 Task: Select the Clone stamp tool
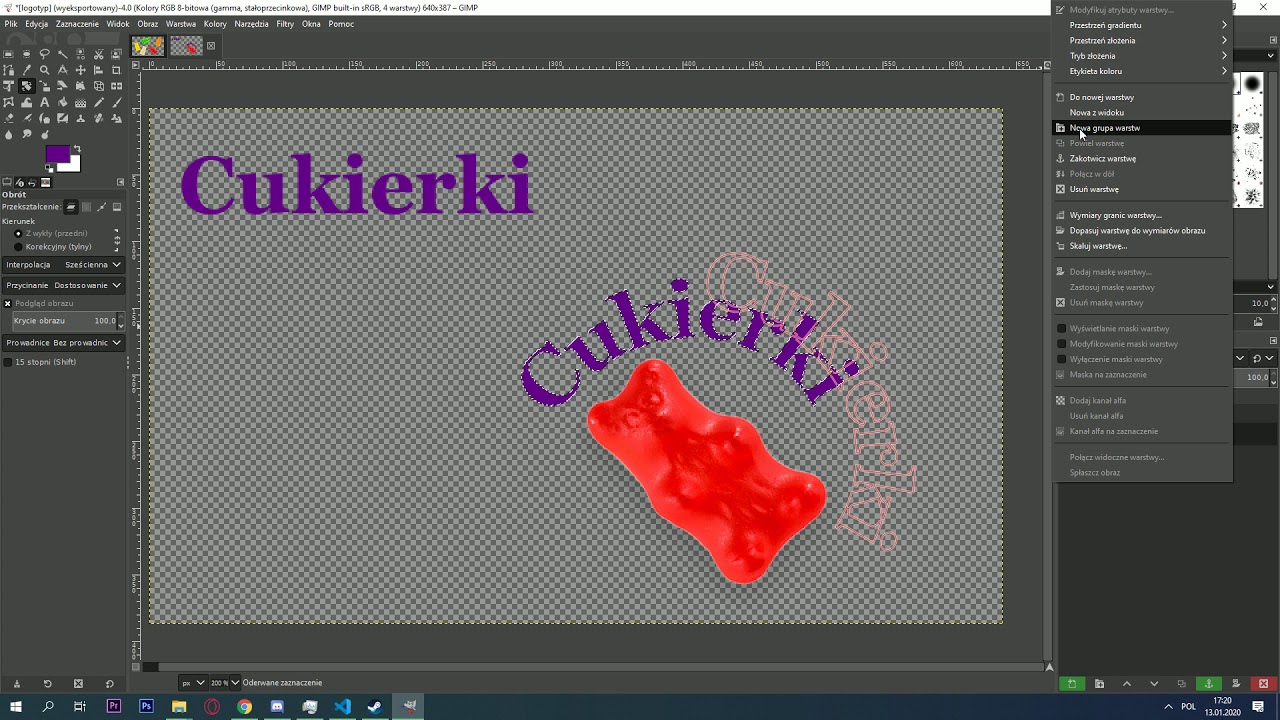(80, 118)
